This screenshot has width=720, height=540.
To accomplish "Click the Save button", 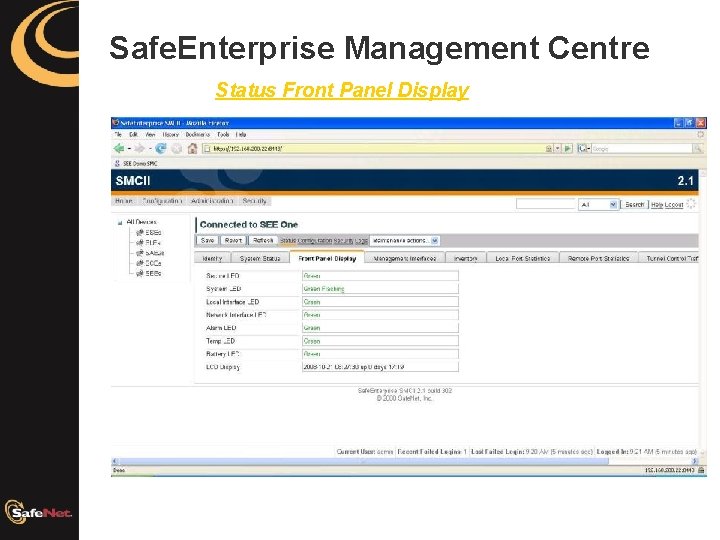I will coord(208,240).
